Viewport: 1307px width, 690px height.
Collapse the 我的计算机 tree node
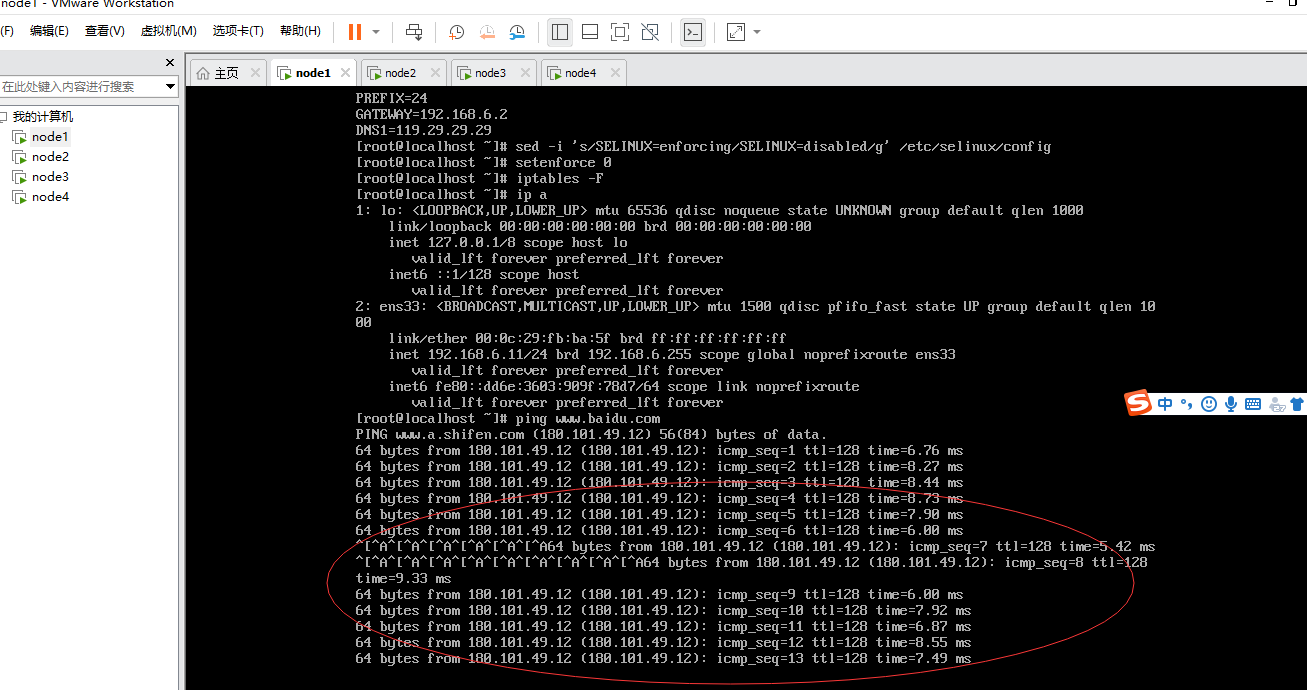(x=3, y=117)
